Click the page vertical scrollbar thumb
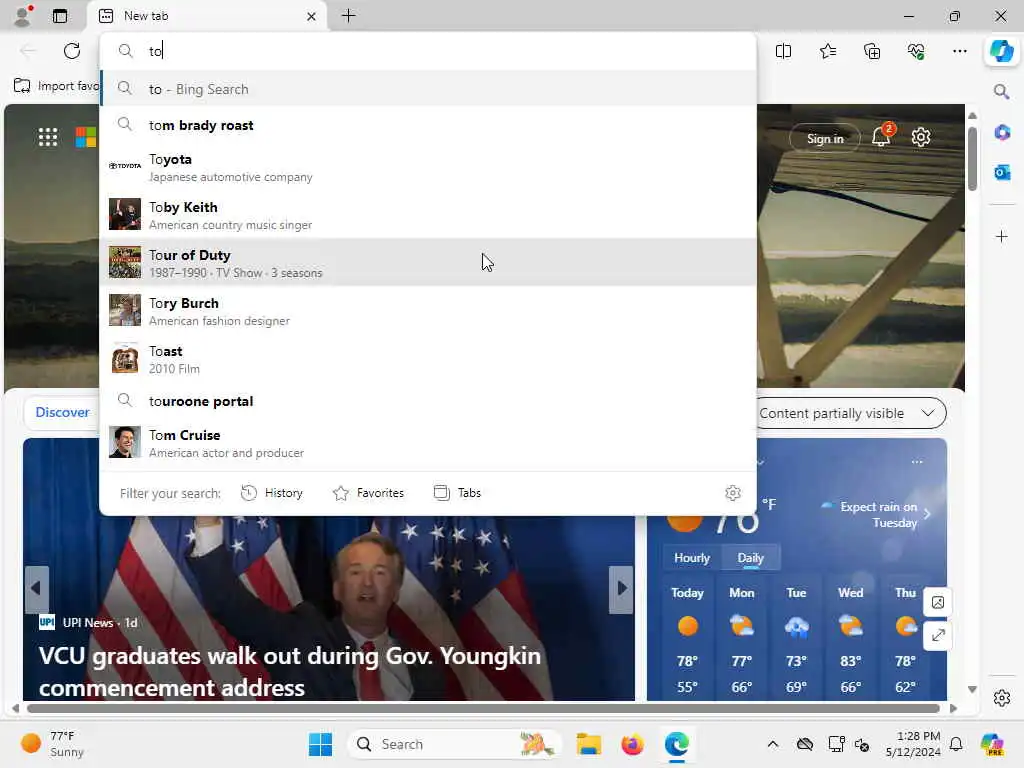 (x=972, y=159)
